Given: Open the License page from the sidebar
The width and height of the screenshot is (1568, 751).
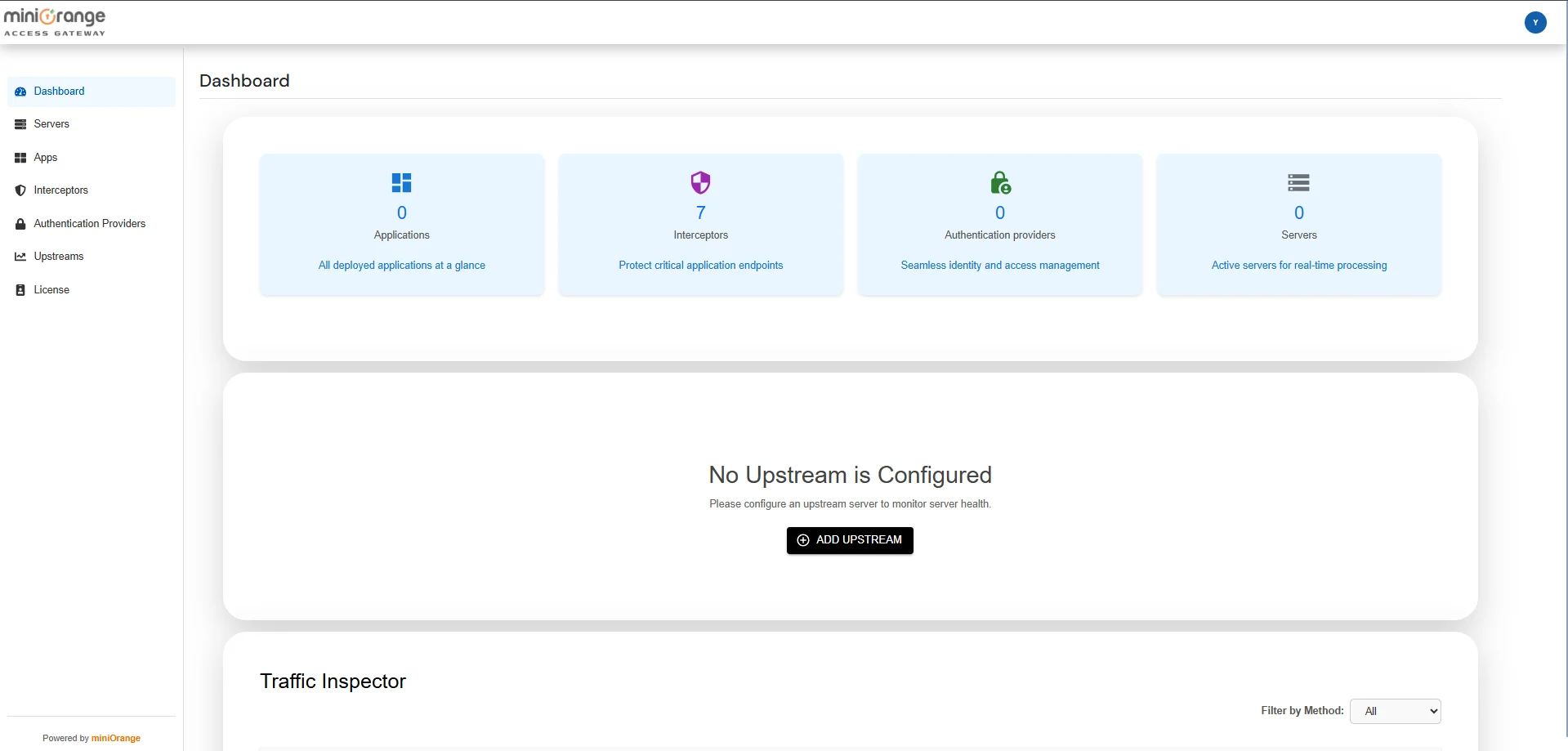Looking at the screenshot, I should (x=51, y=289).
